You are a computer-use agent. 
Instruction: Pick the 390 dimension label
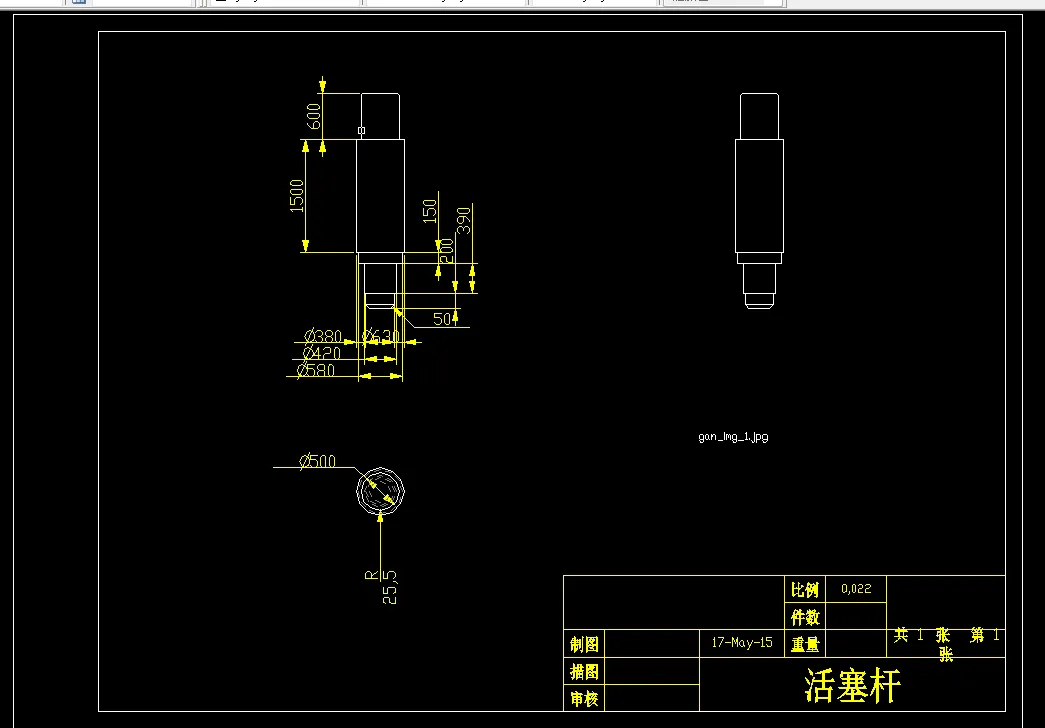coord(464,221)
